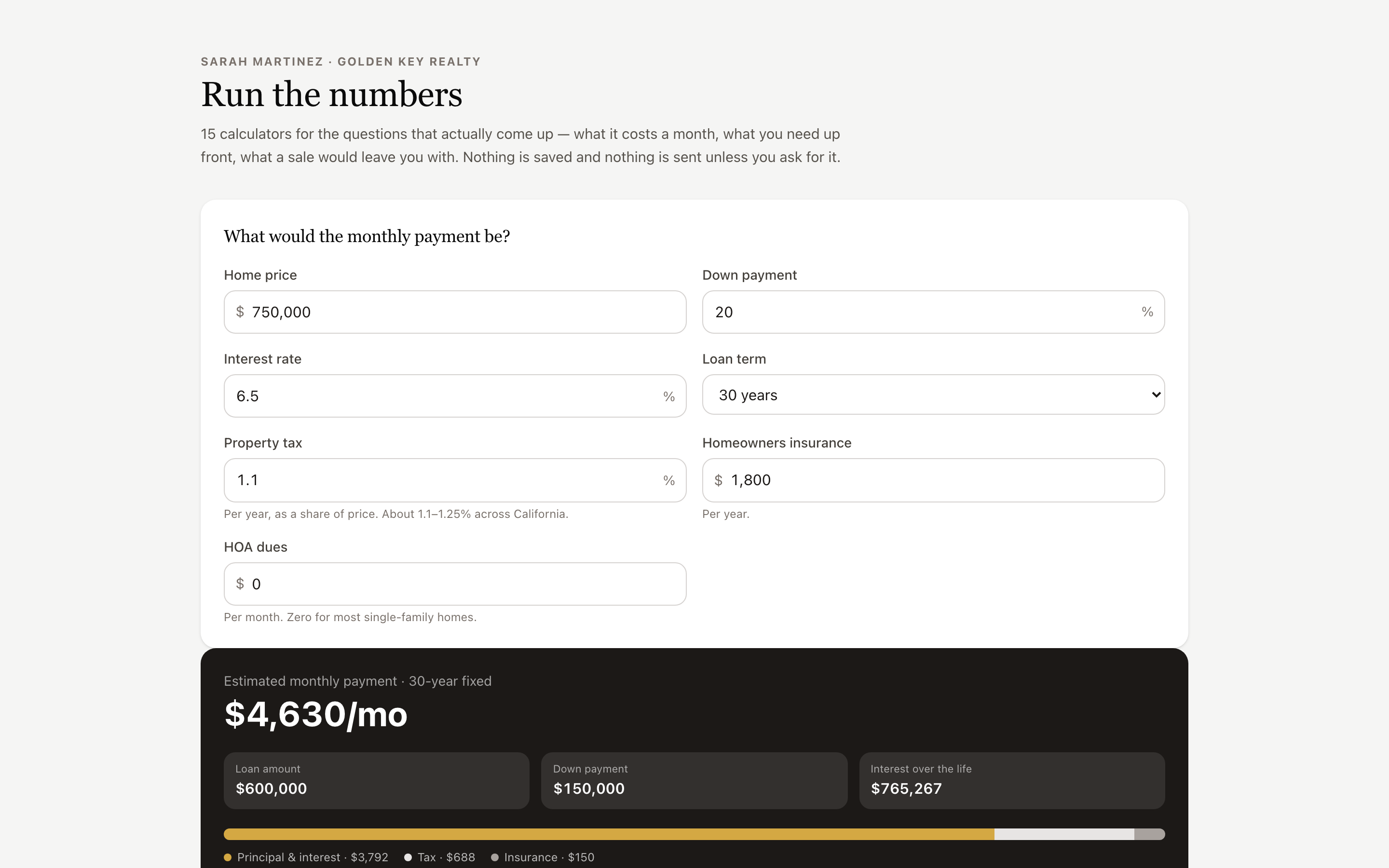This screenshot has height=868, width=1389.
Task: Click "Estimated monthly payment · 30-year fixed" label
Action: pos(357,681)
